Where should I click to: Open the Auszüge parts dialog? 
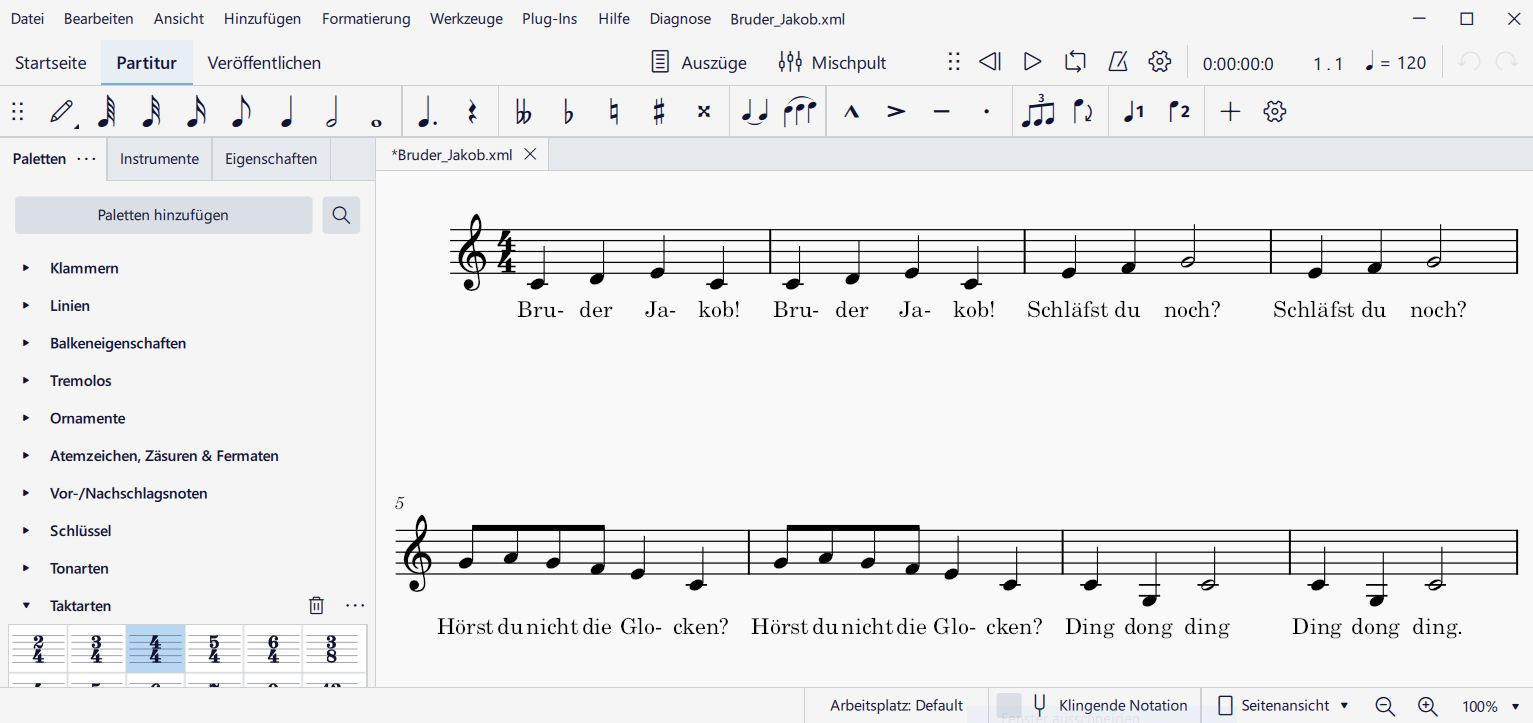pos(698,63)
